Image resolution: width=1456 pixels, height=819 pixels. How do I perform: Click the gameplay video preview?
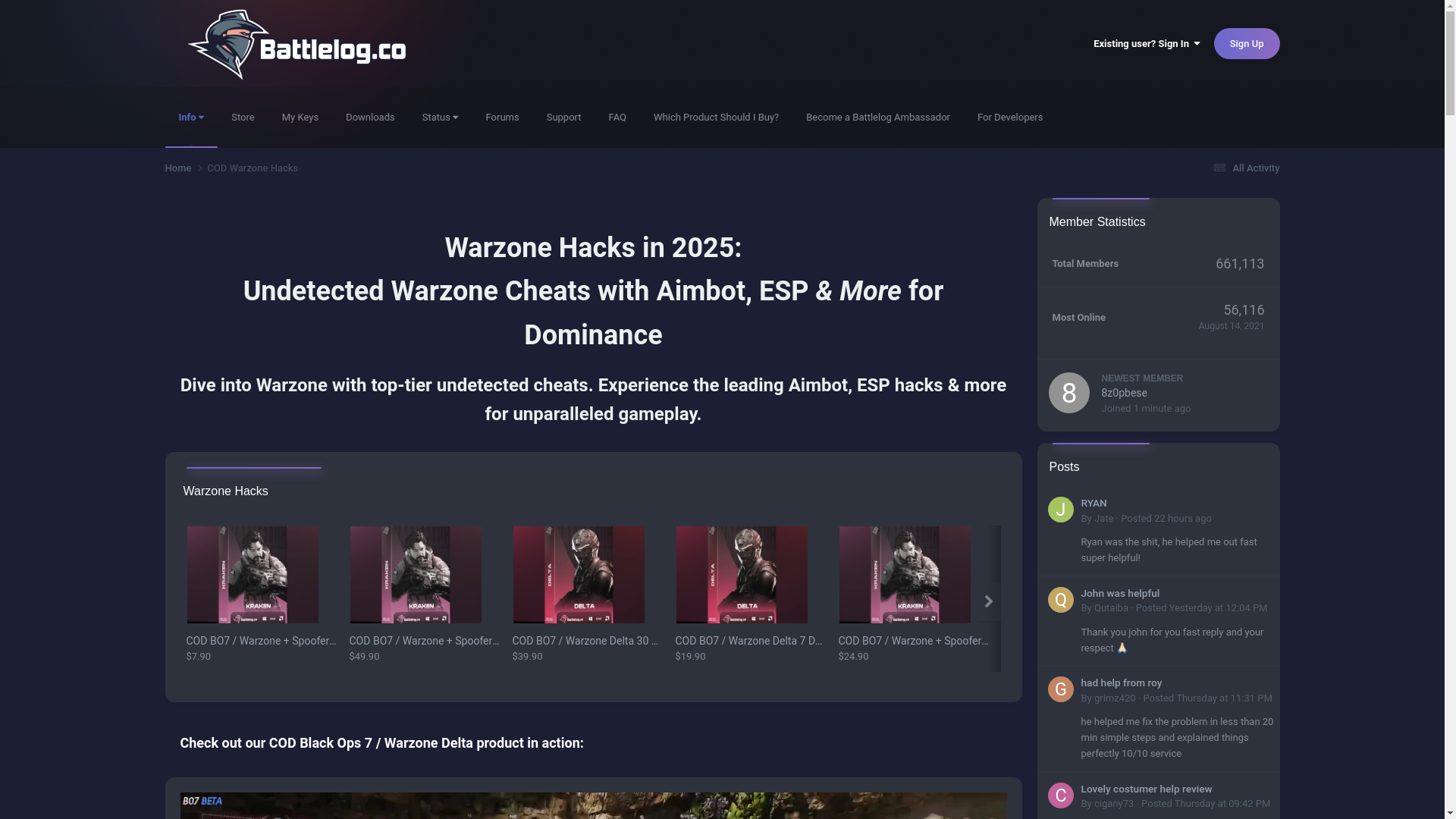point(593,805)
